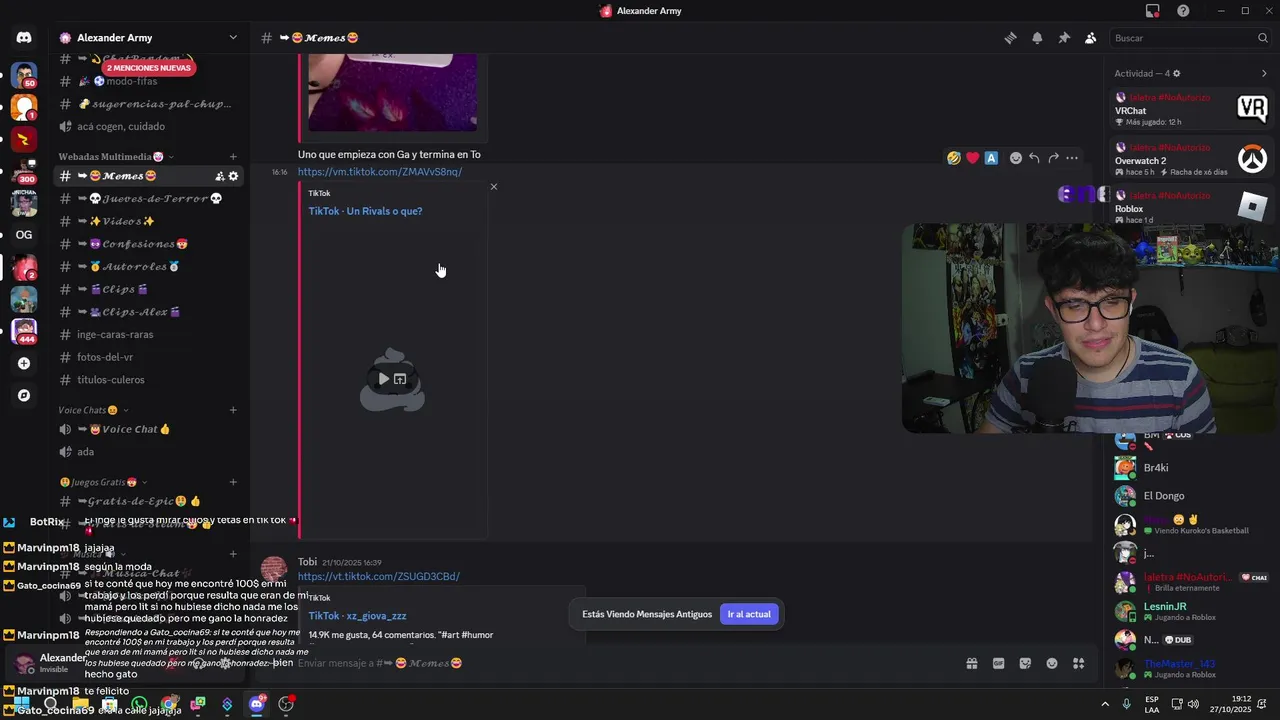
Task: Open the OG server in server list
Action: (x=24, y=235)
